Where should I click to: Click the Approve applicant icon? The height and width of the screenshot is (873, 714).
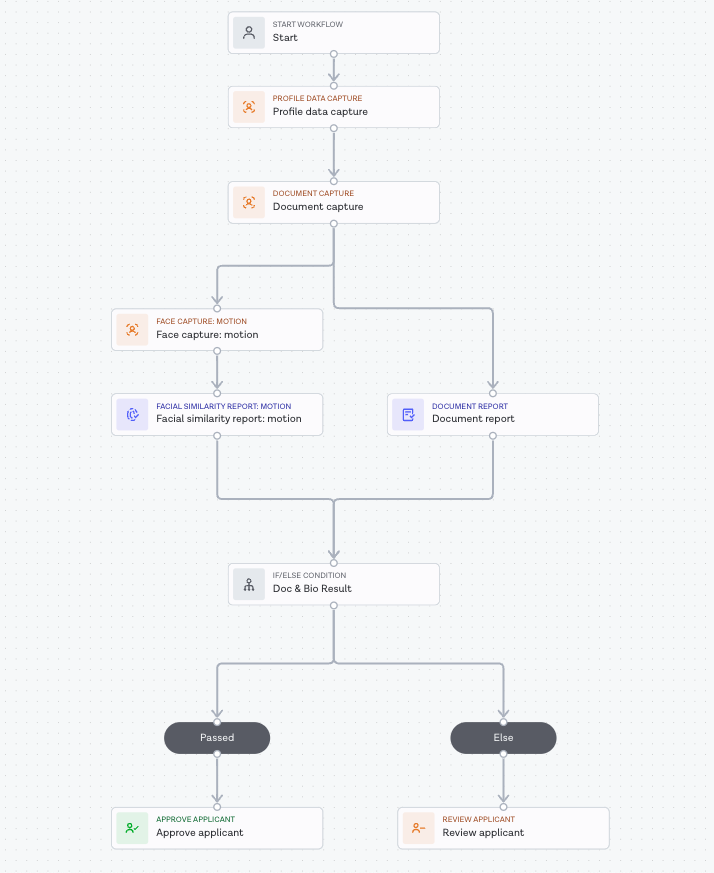(x=132, y=828)
